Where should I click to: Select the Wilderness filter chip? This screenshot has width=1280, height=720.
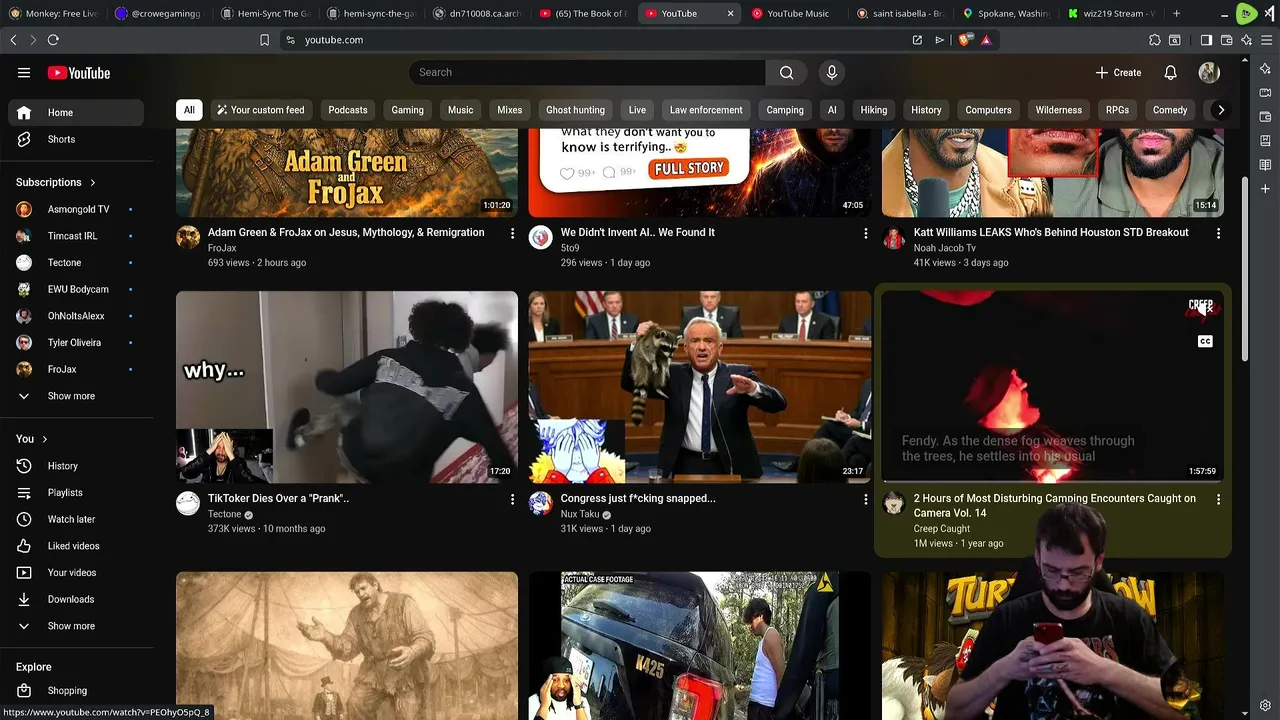(1058, 110)
